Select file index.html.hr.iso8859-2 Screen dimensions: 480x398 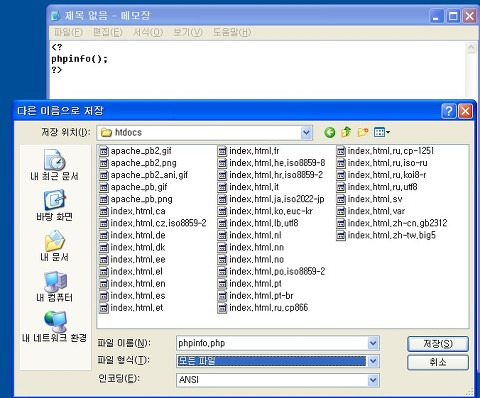(270, 175)
